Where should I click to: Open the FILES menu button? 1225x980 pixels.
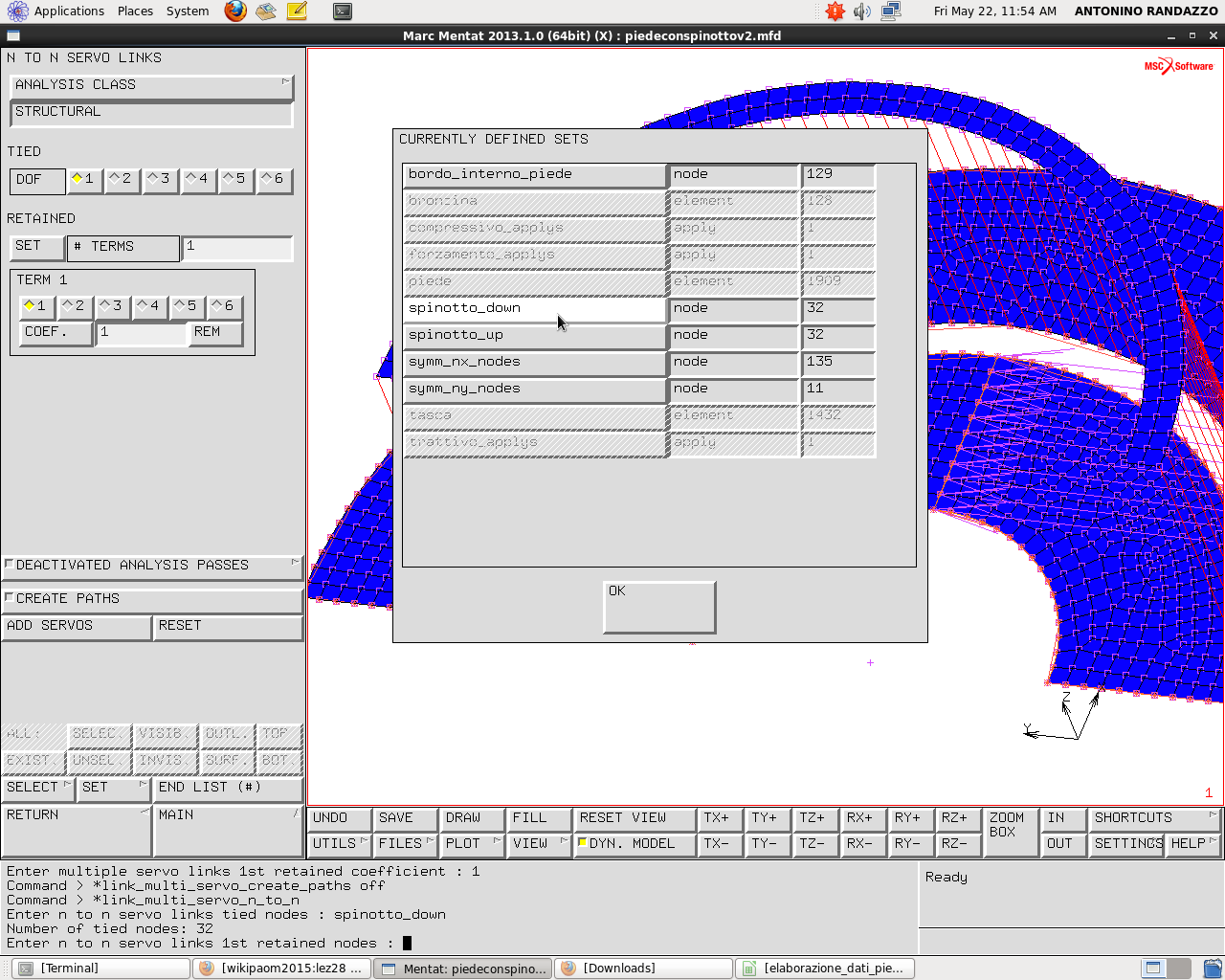[x=406, y=844]
